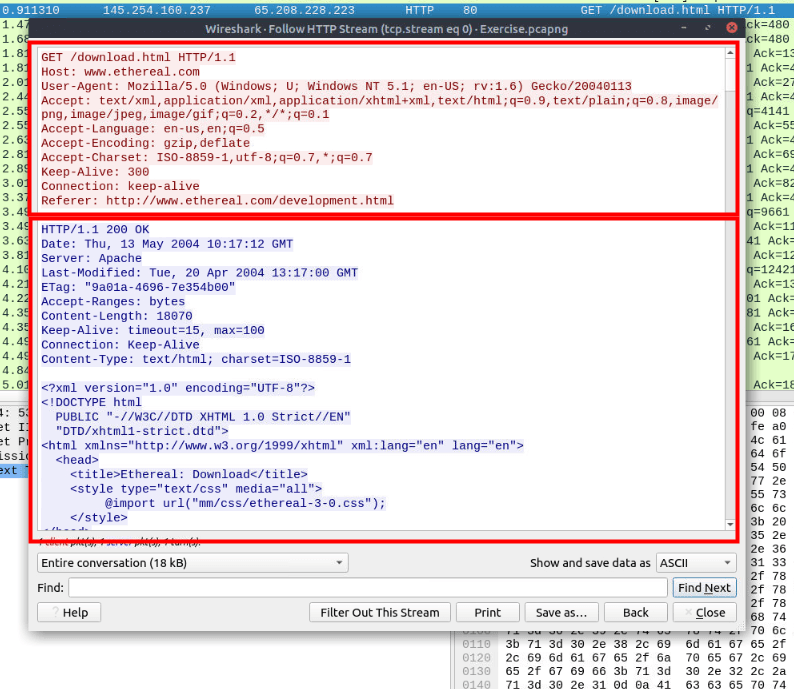Click the Help button with question icon
Image resolution: width=794 pixels, height=689 pixels.
(x=68, y=612)
